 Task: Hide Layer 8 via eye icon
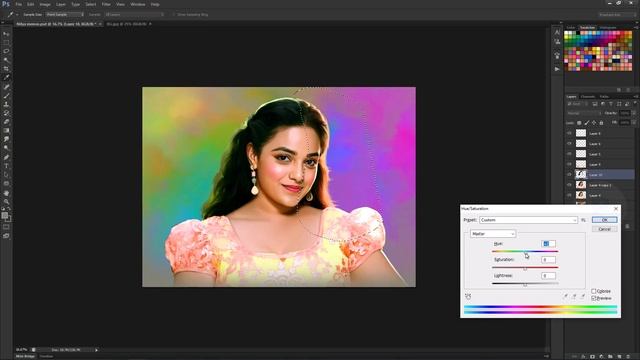(x=569, y=133)
